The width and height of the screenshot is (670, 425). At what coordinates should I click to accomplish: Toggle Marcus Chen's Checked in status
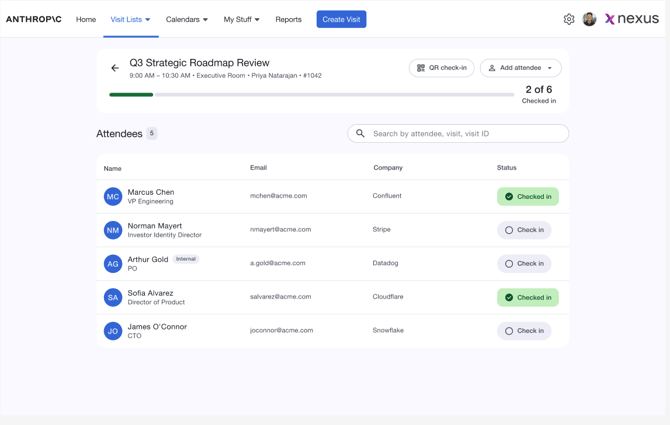click(x=528, y=196)
